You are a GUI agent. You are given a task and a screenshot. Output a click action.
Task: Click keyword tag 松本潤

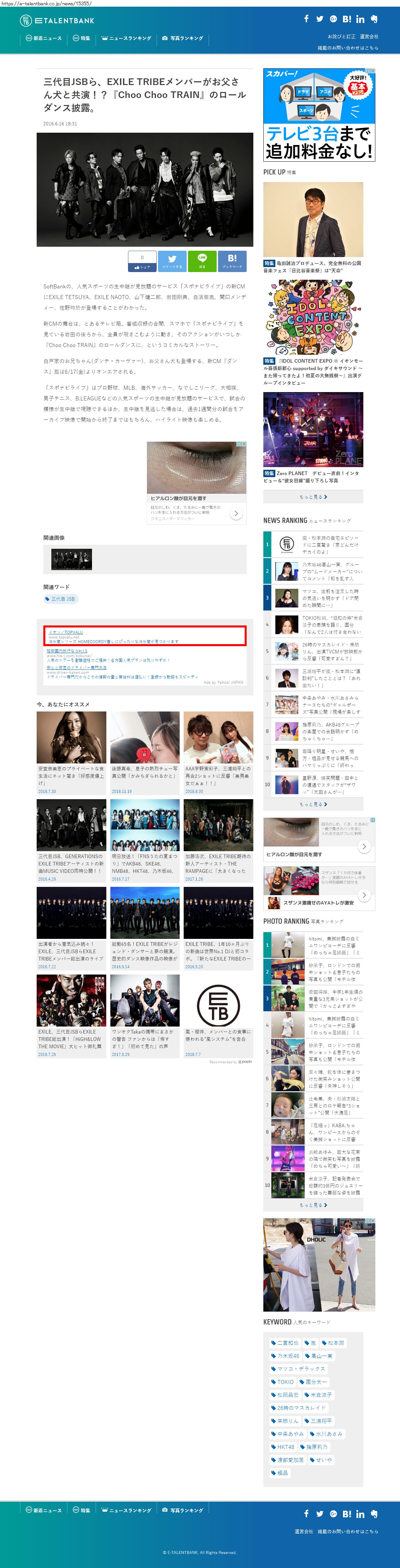(x=333, y=1343)
